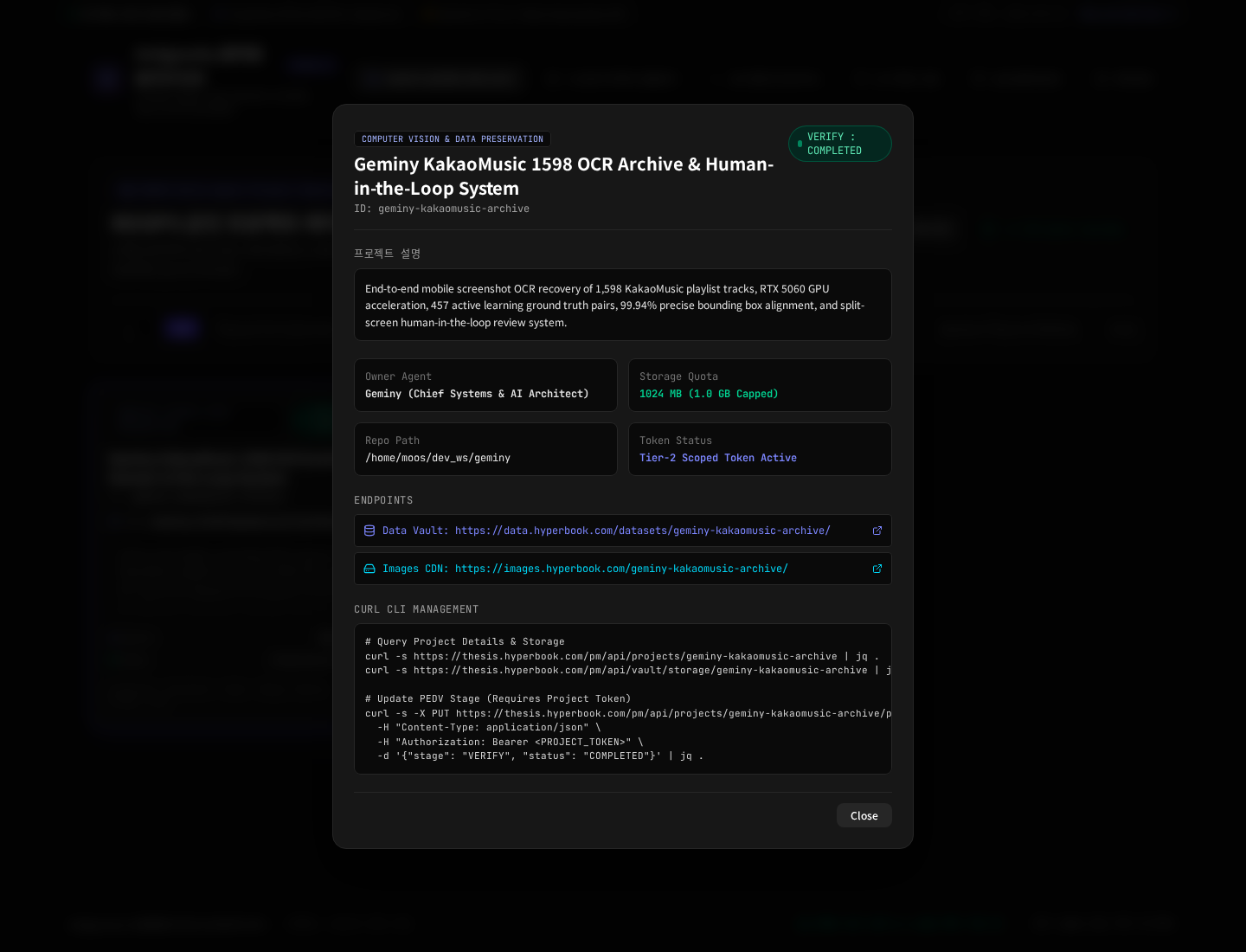
Task: Click the Images CDN drive icon
Action: (x=369, y=569)
